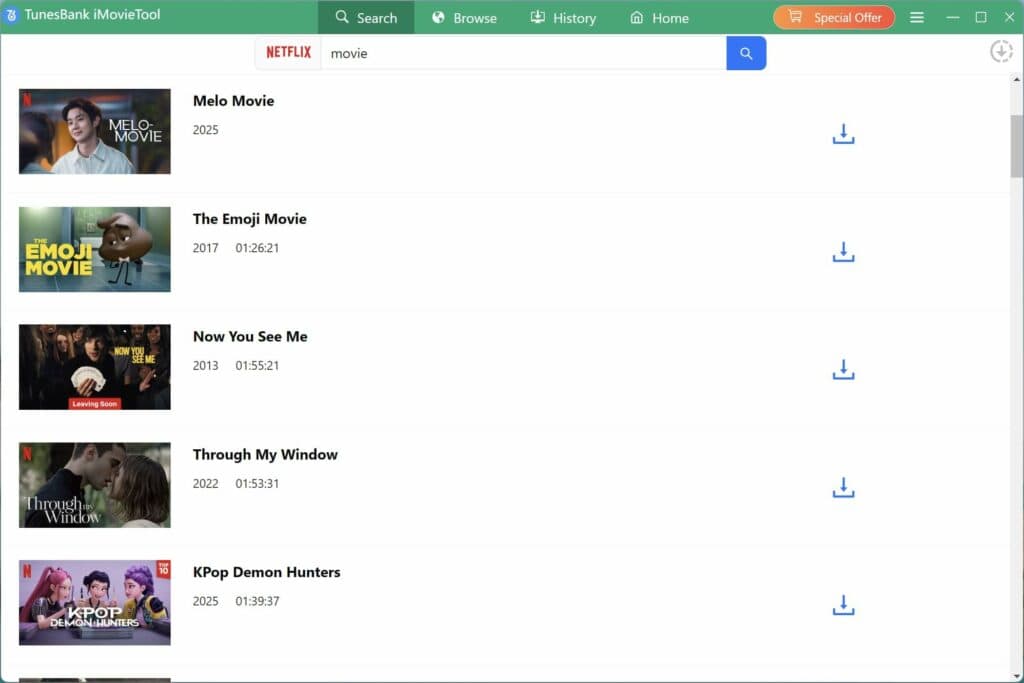This screenshot has height=683, width=1024.
Task: Go to the Home tab
Action: tap(658, 17)
